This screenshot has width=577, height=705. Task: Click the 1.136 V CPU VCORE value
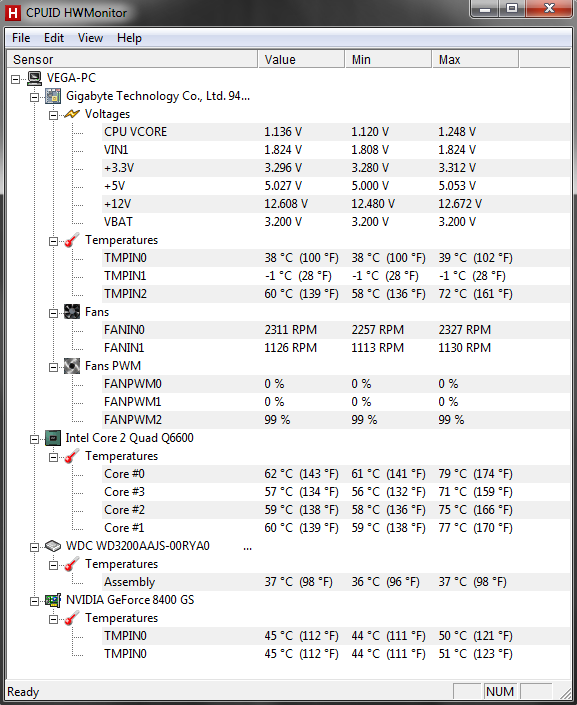(283, 132)
